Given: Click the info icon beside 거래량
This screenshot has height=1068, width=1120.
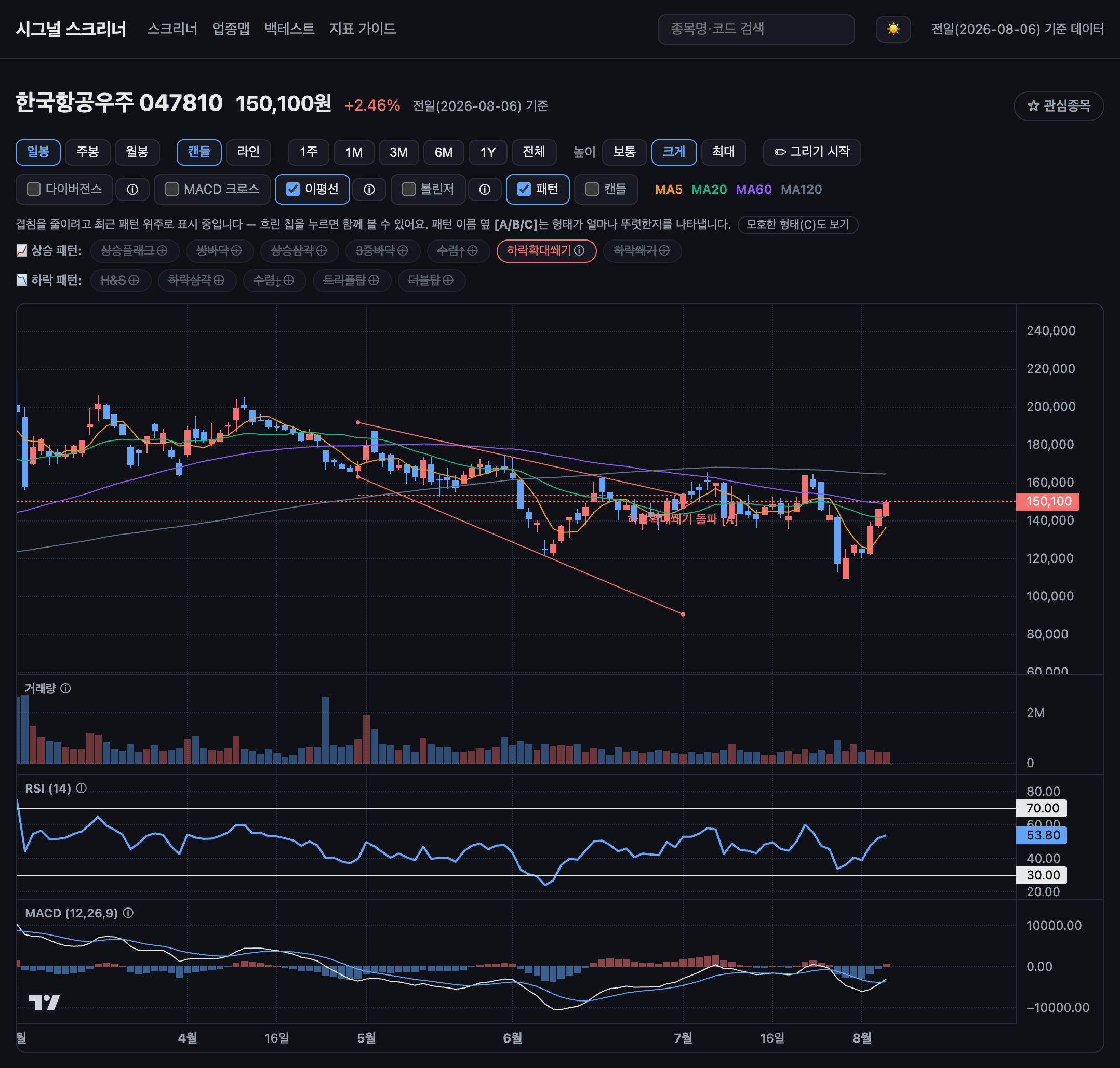Looking at the screenshot, I should (65, 688).
